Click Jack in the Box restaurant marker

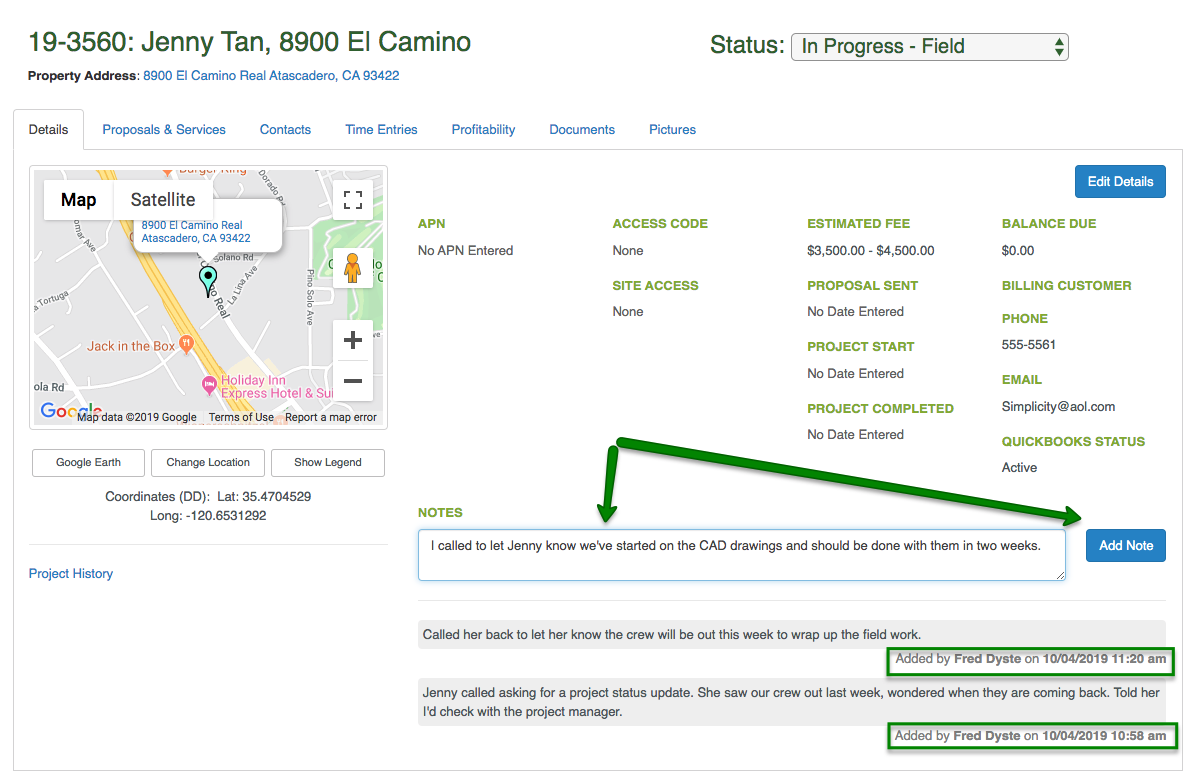click(x=185, y=344)
